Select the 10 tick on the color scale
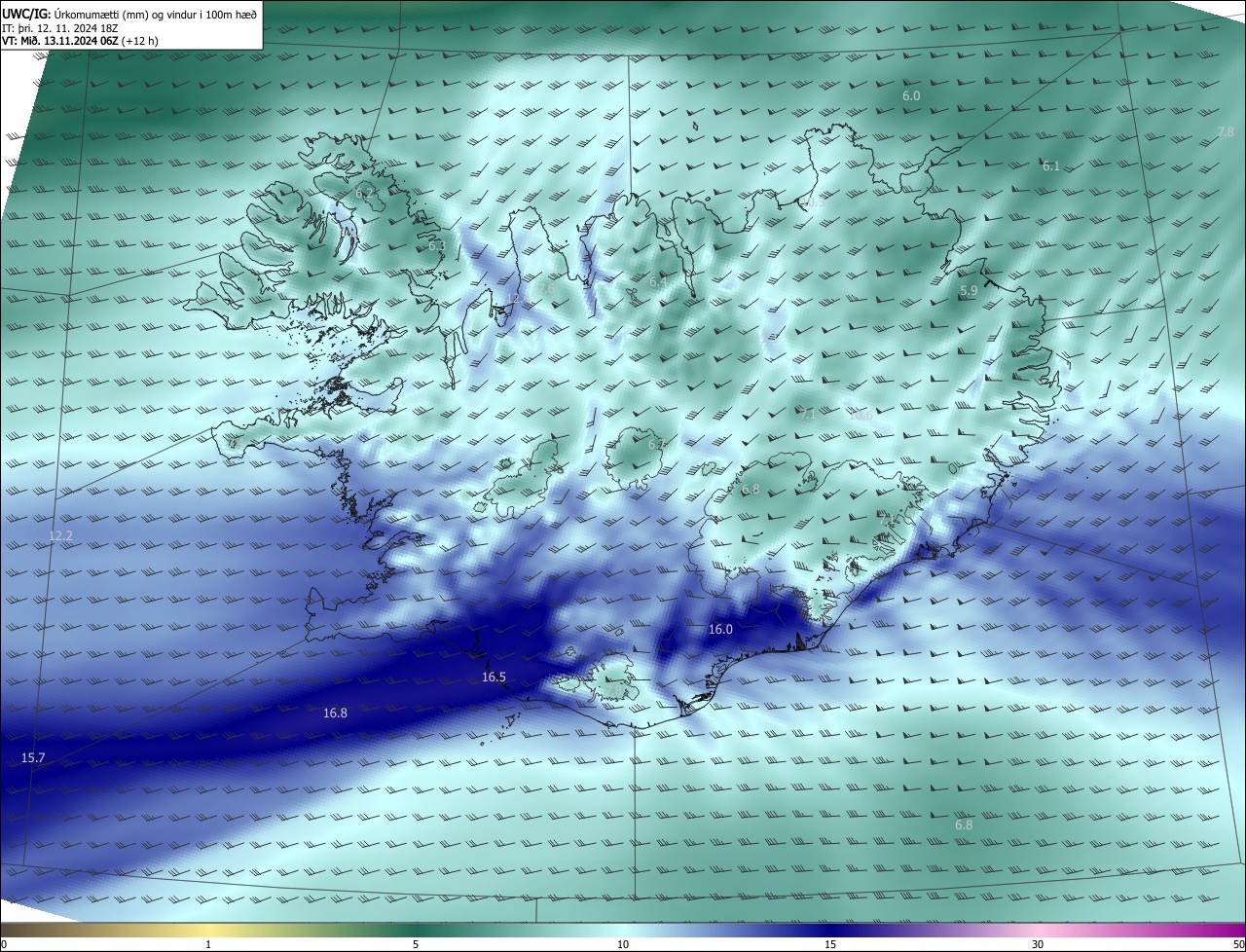 [x=623, y=944]
